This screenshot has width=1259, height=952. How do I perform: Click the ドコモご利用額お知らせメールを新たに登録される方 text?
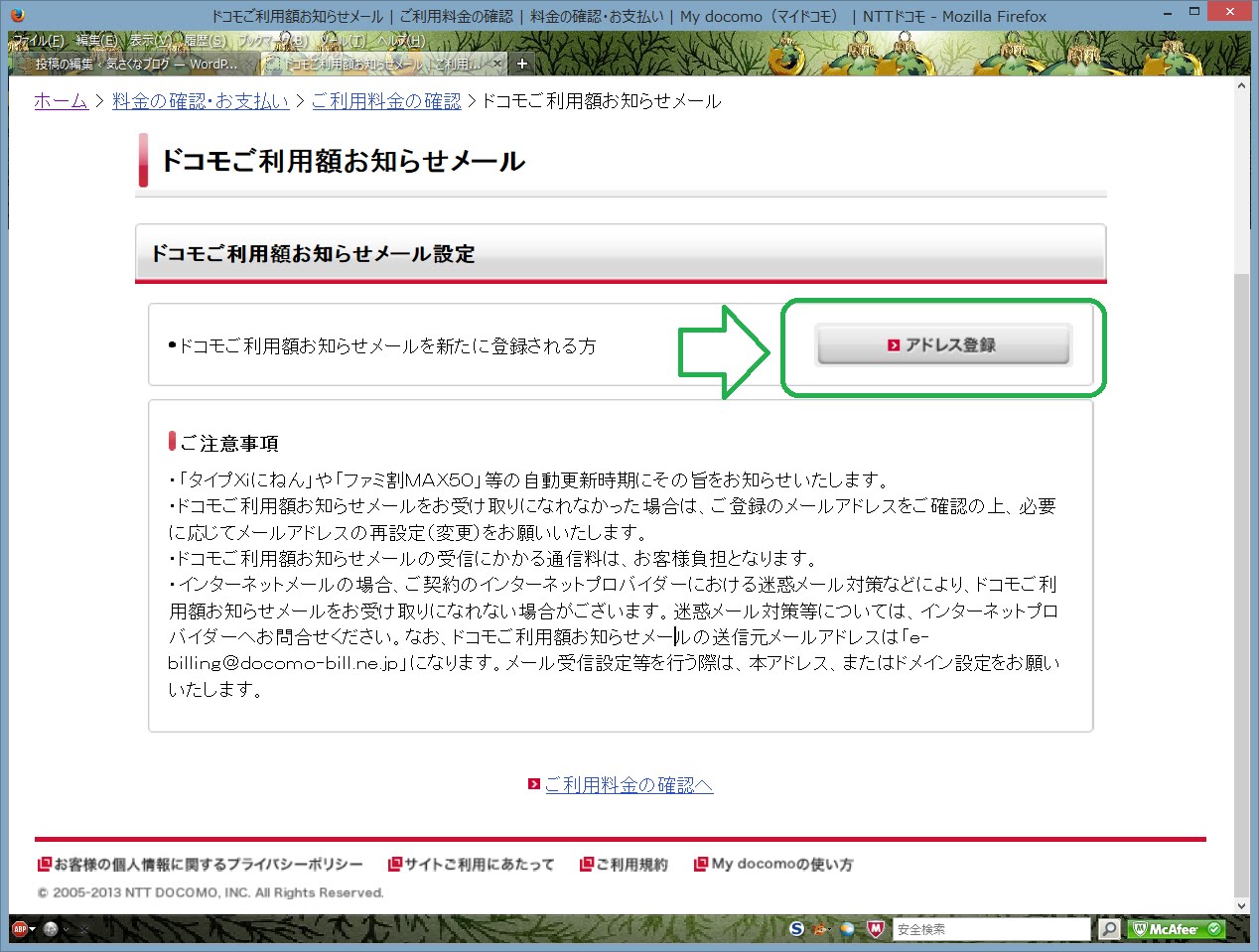387,345
